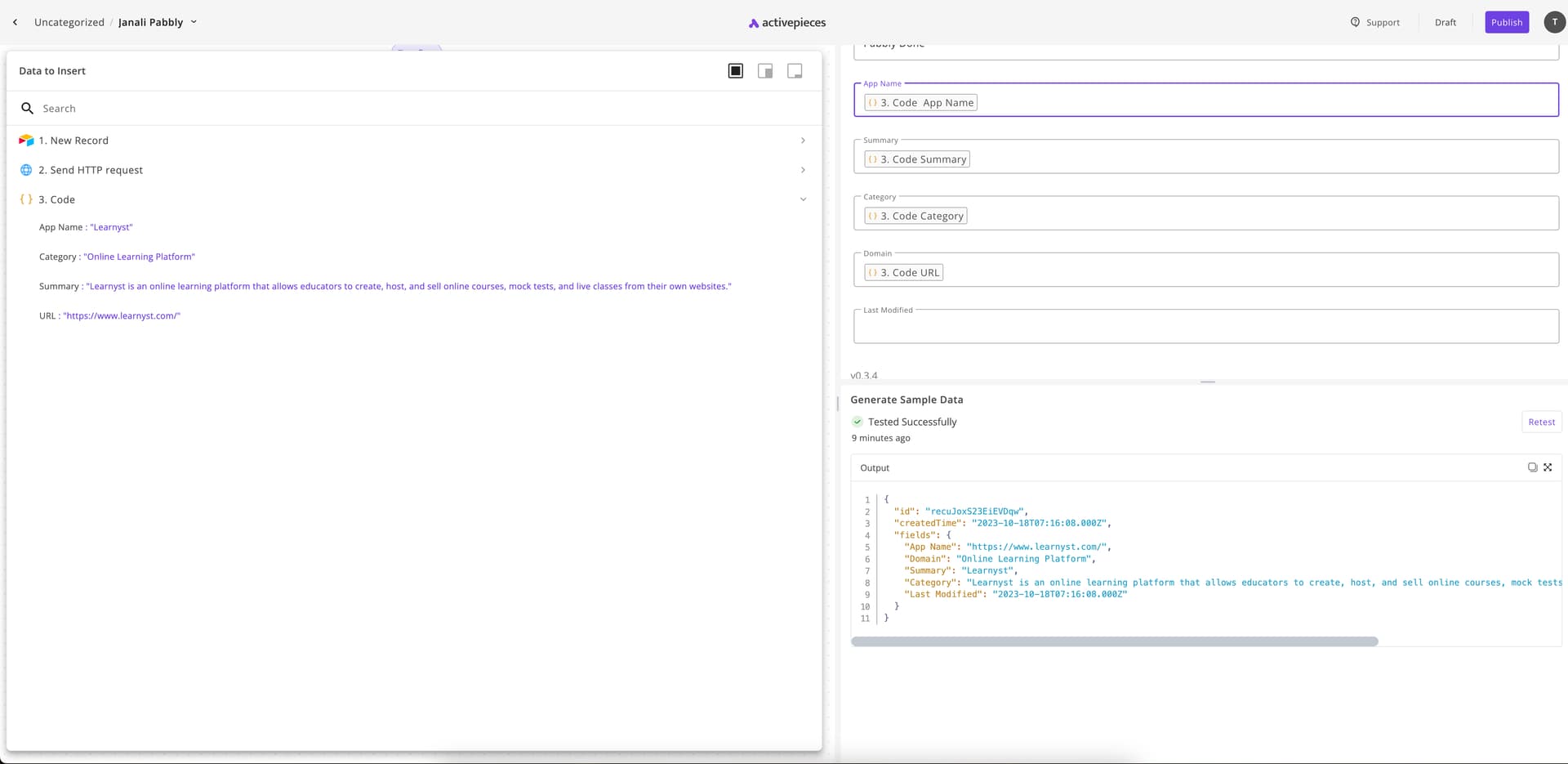
Task: Expand the output to fullscreen
Action: click(1548, 467)
